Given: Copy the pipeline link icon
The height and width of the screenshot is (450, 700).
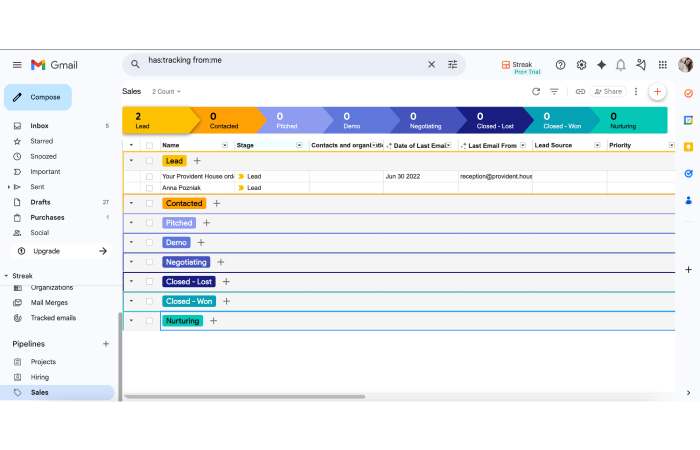Looking at the screenshot, I should pos(580,92).
